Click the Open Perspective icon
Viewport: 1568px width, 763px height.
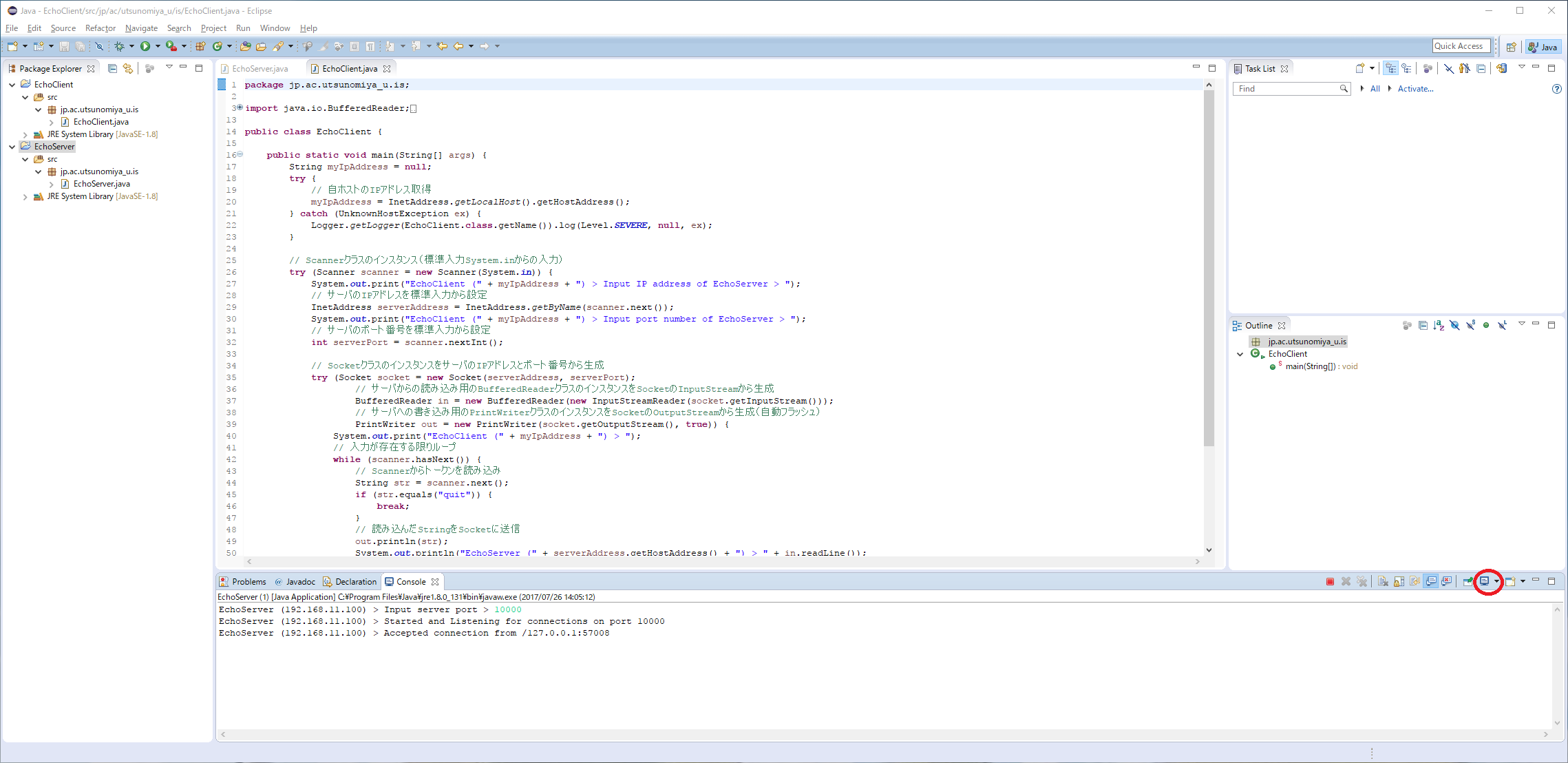coord(1512,47)
